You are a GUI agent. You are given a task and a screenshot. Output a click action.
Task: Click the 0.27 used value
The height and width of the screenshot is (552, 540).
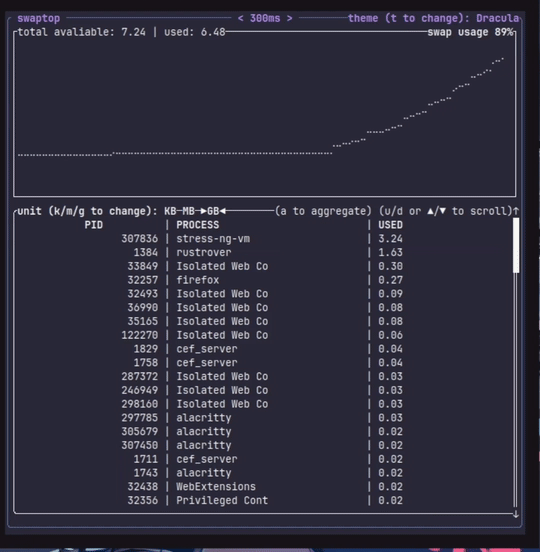(x=390, y=280)
